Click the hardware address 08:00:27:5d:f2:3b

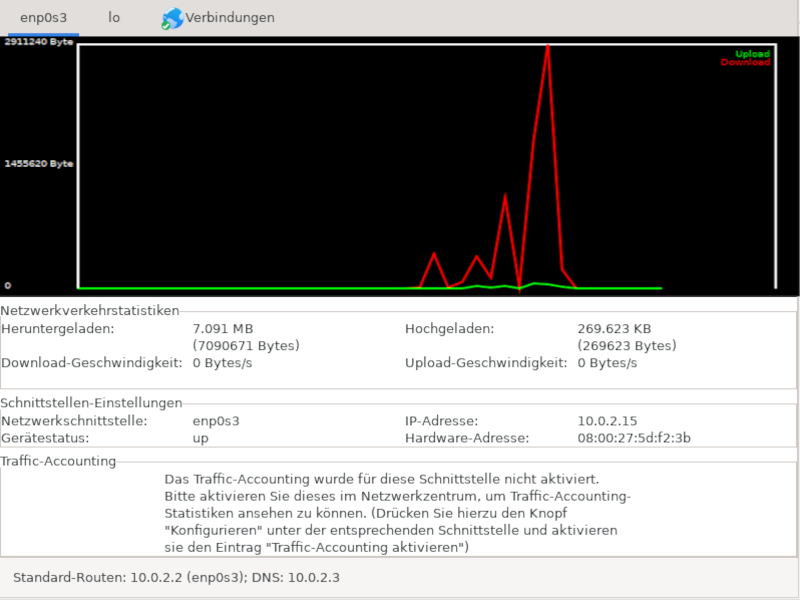point(634,438)
